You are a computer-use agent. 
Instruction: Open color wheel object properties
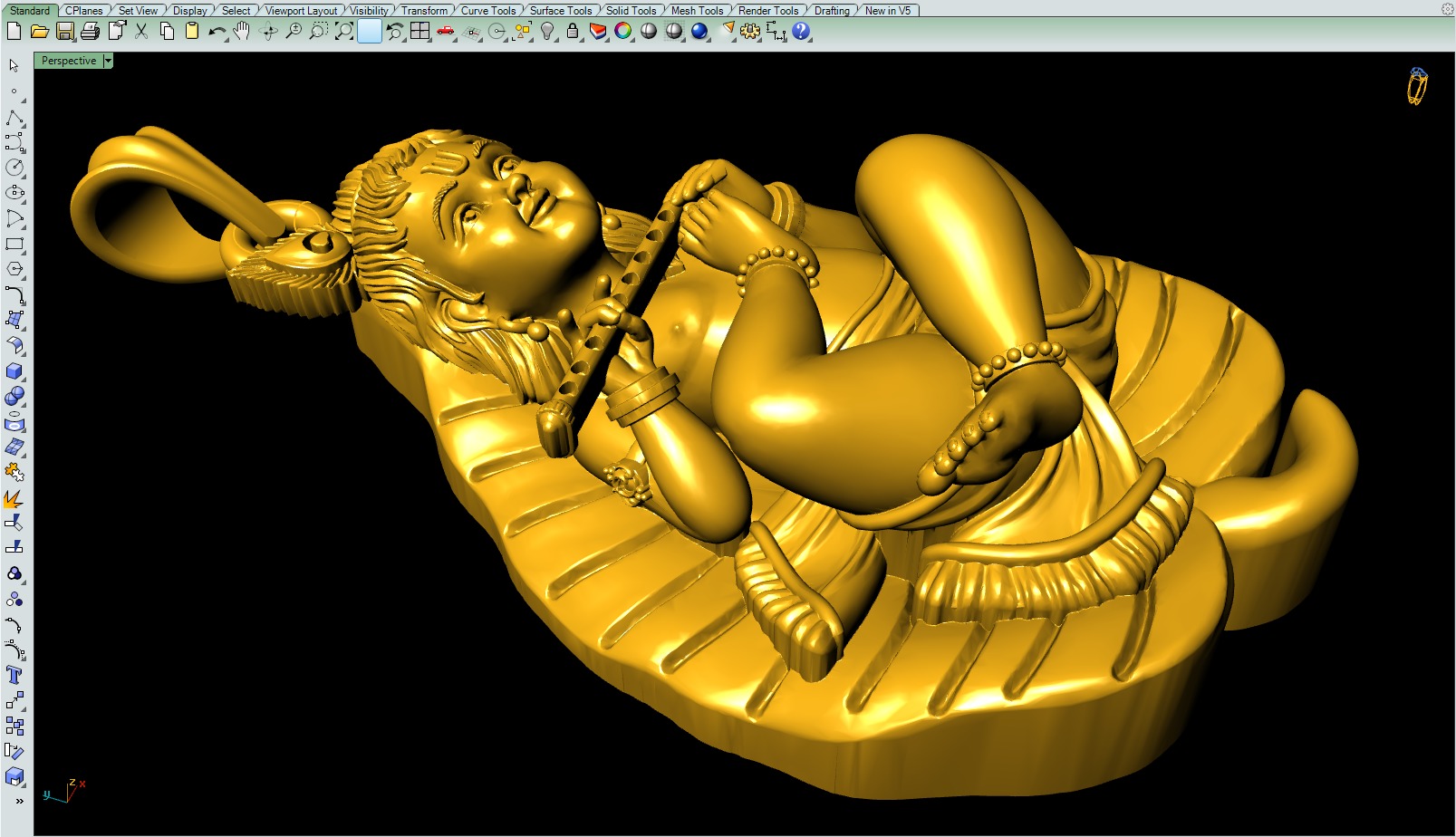pos(623,31)
